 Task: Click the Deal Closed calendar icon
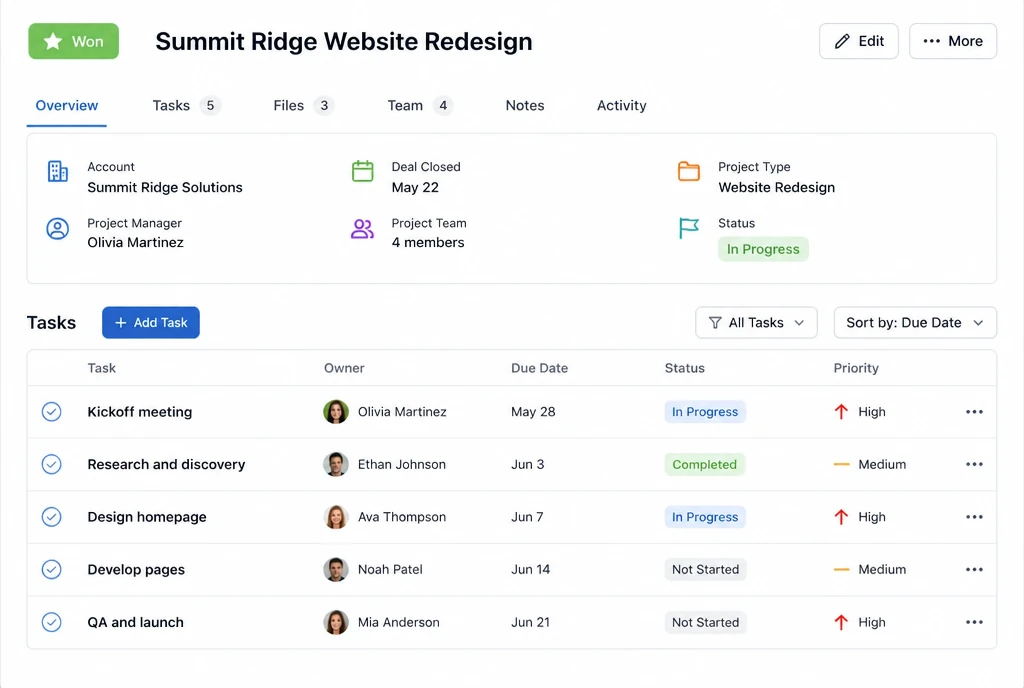tap(362, 171)
